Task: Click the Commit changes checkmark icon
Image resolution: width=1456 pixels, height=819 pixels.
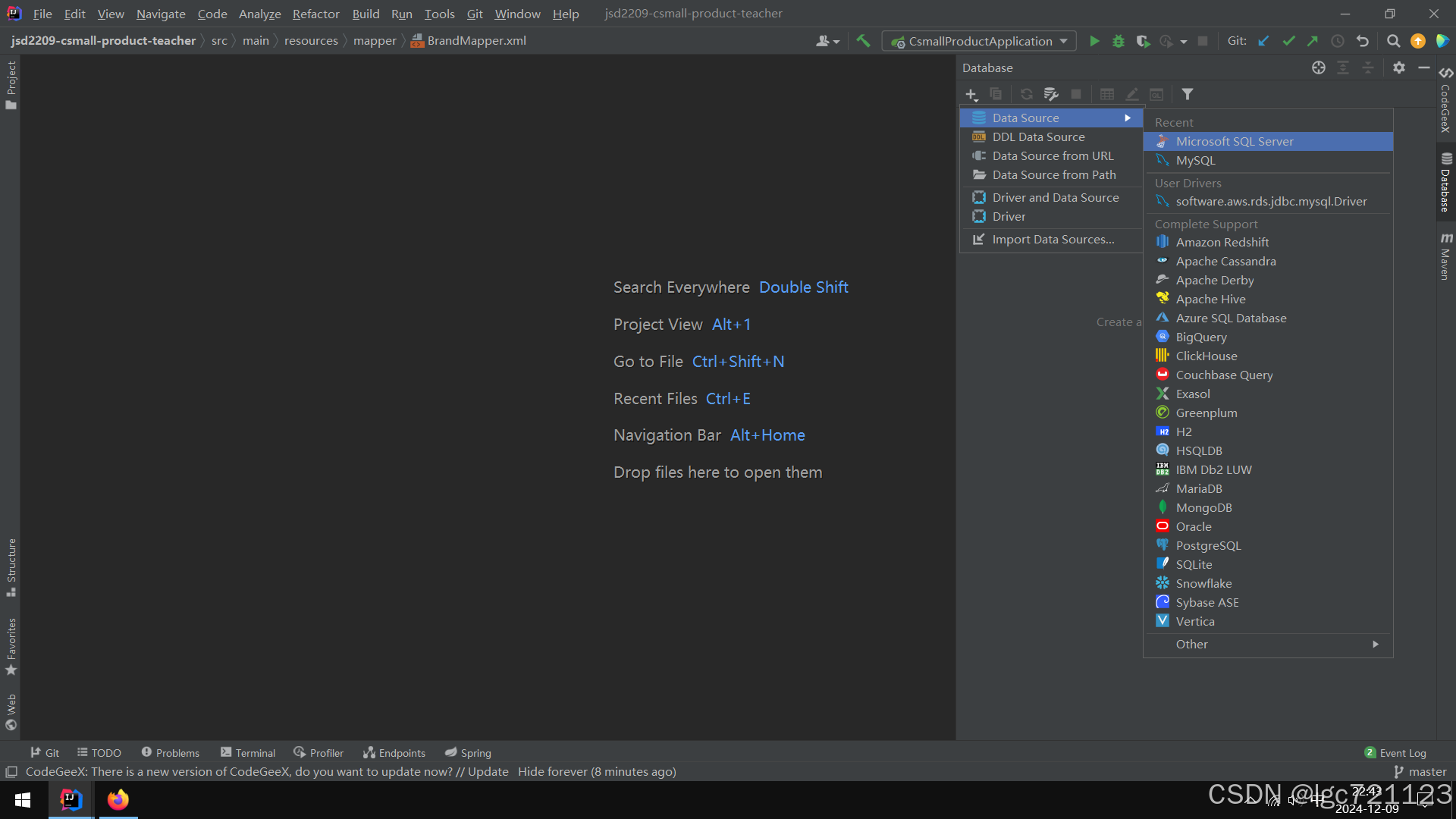Action: tap(1288, 41)
